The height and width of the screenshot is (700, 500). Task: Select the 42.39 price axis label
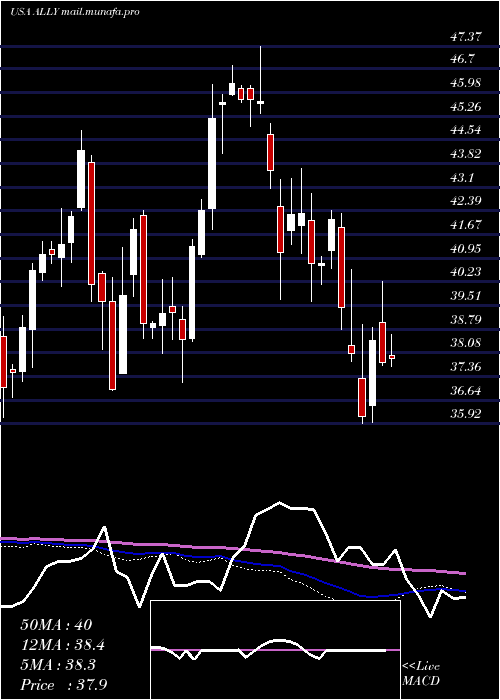(466, 201)
